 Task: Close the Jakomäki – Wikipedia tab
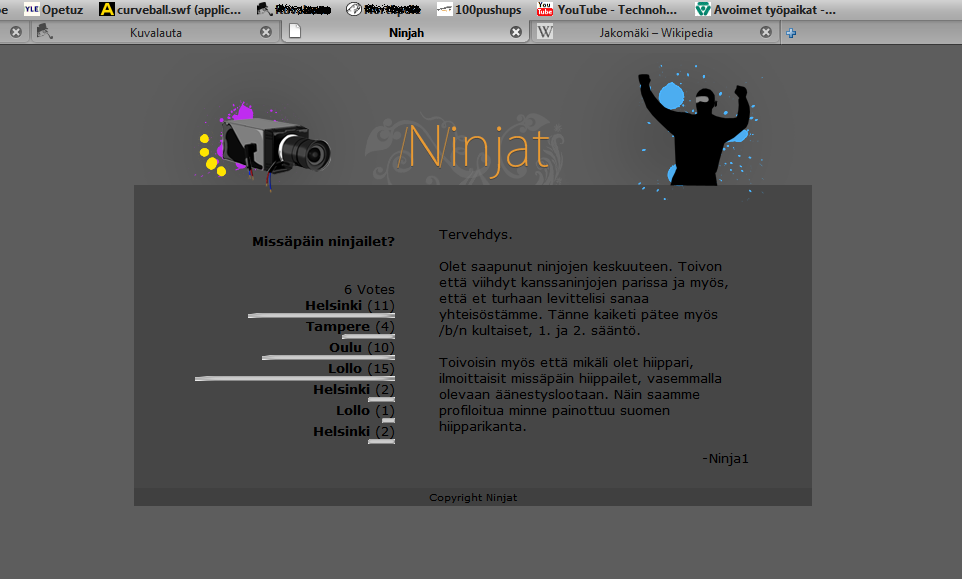click(766, 32)
